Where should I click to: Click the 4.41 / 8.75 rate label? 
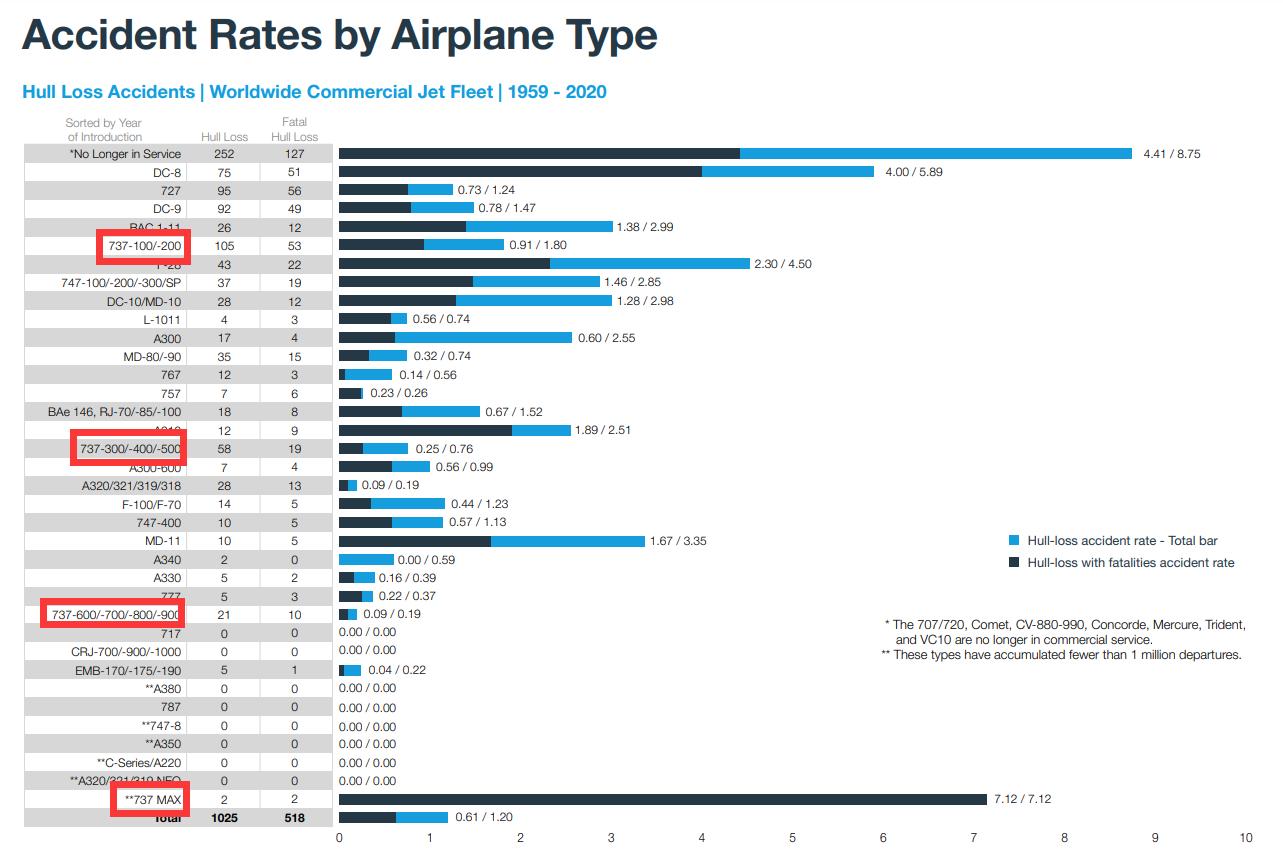(x=1172, y=154)
